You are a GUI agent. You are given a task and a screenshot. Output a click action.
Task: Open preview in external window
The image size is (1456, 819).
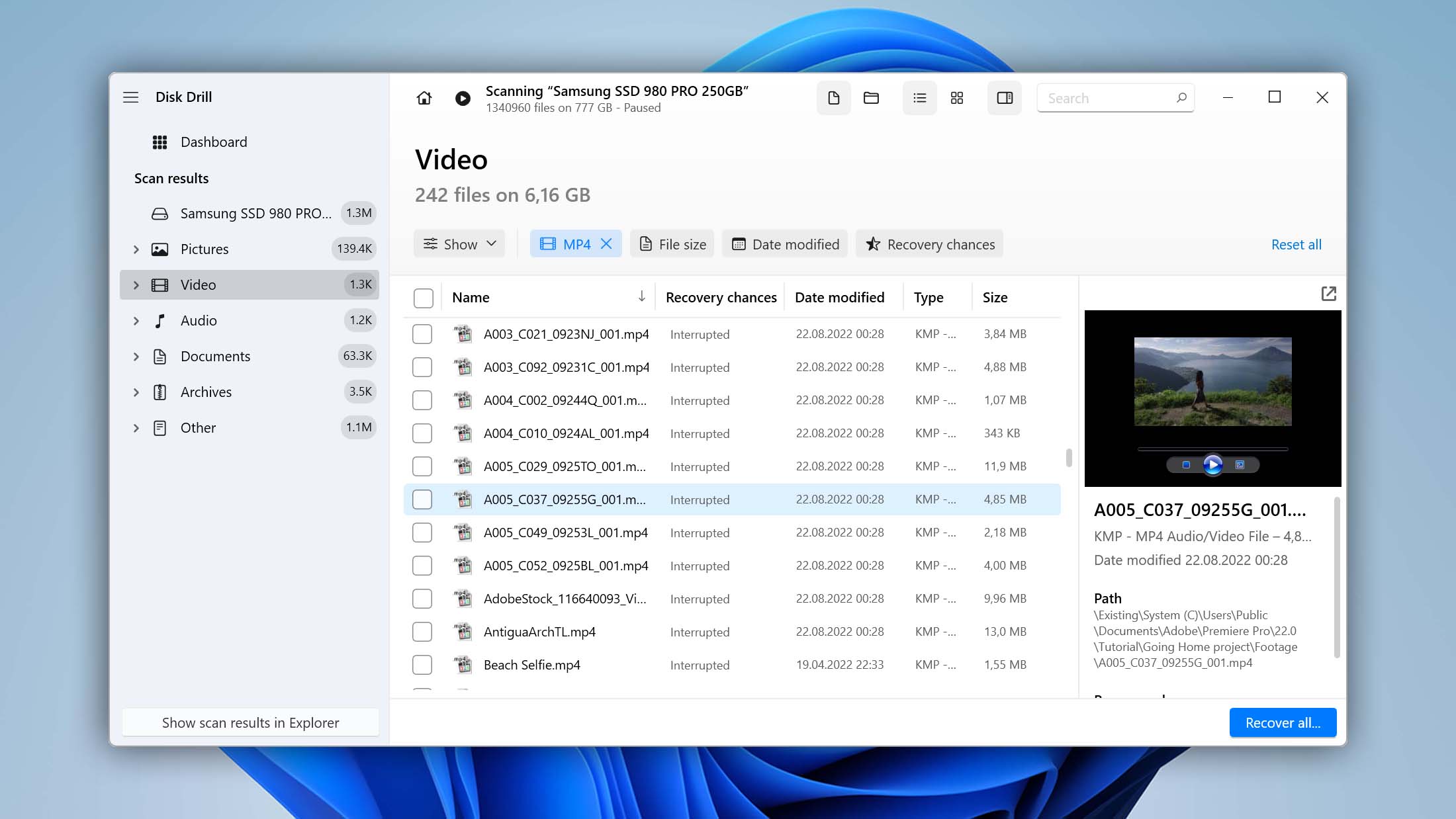[1328, 294]
